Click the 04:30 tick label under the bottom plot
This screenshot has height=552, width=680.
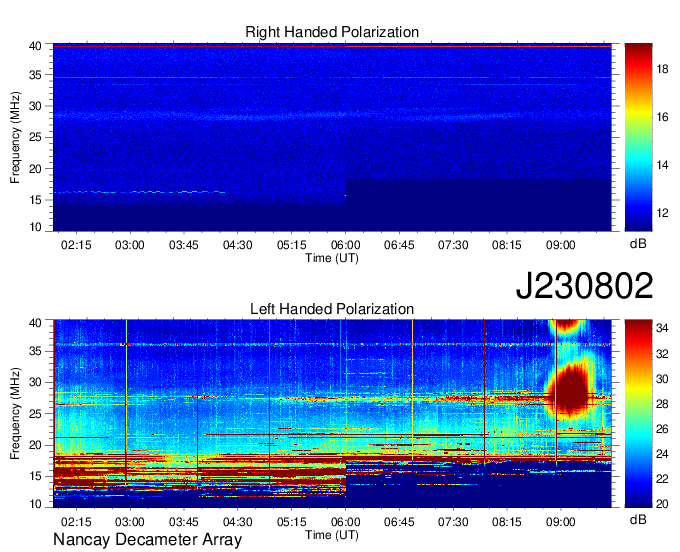tap(237, 522)
